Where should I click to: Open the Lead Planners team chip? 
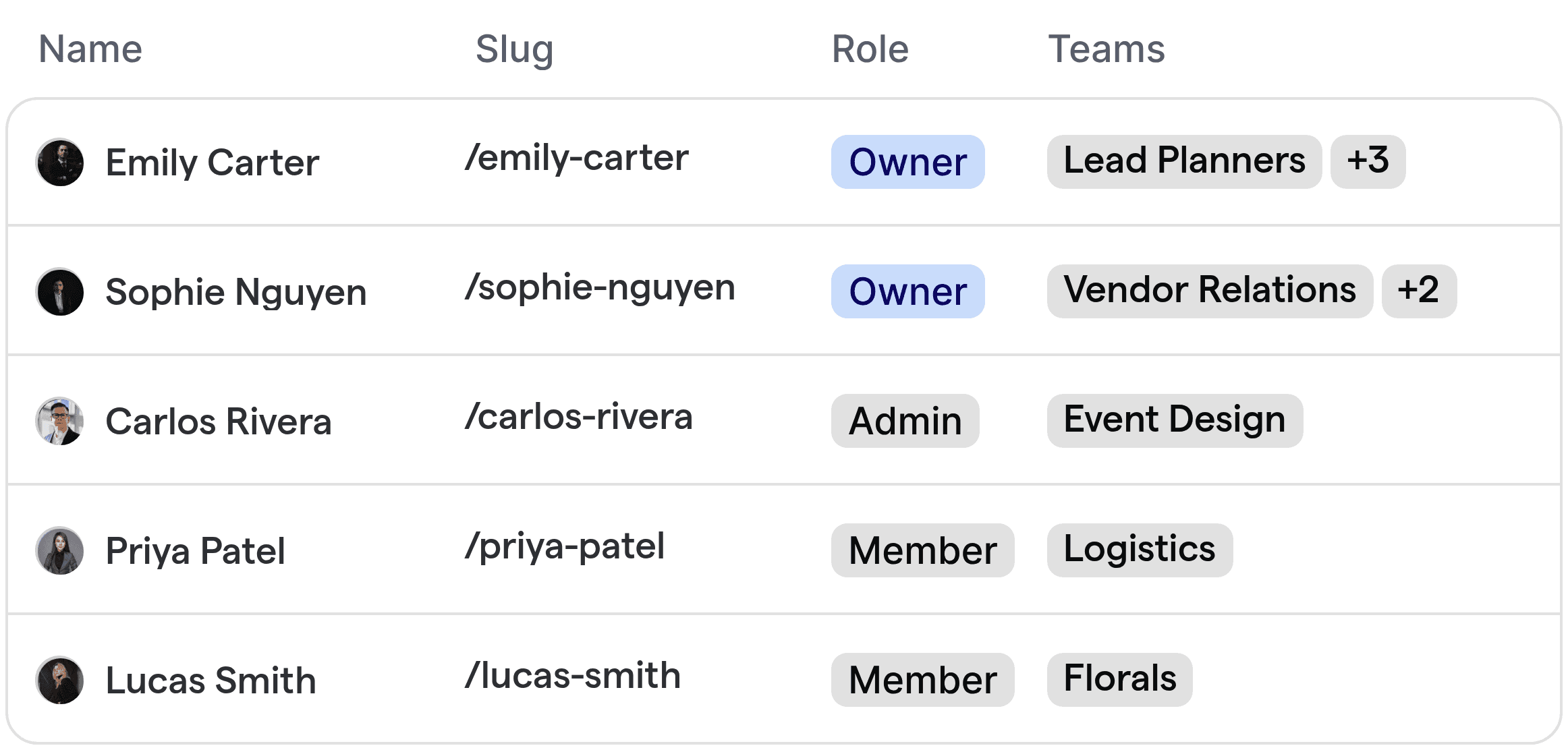tap(1184, 161)
